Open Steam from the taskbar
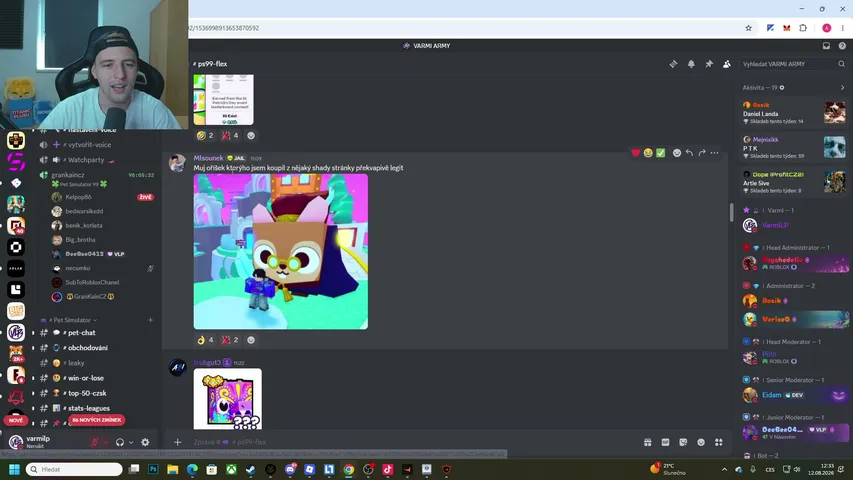The height and width of the screenshot is (480, 853). (x=251, y=469)
